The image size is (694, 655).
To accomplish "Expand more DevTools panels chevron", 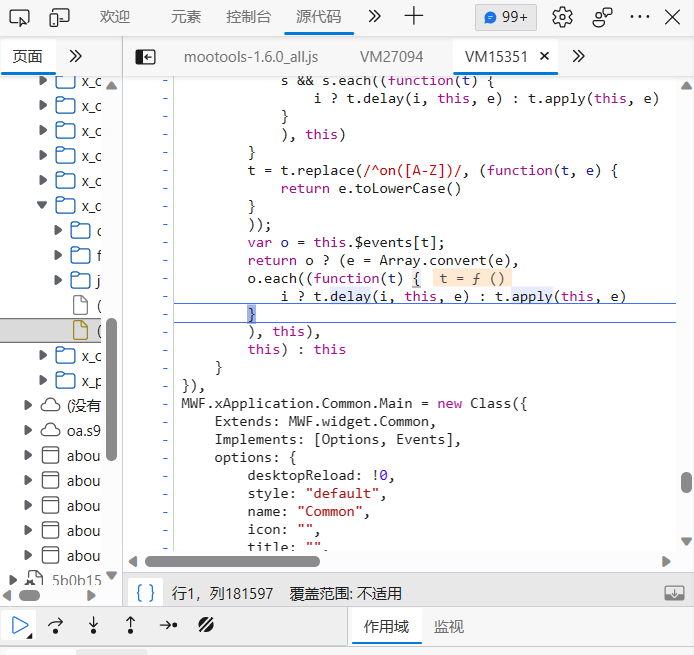I will coord(374,17).
